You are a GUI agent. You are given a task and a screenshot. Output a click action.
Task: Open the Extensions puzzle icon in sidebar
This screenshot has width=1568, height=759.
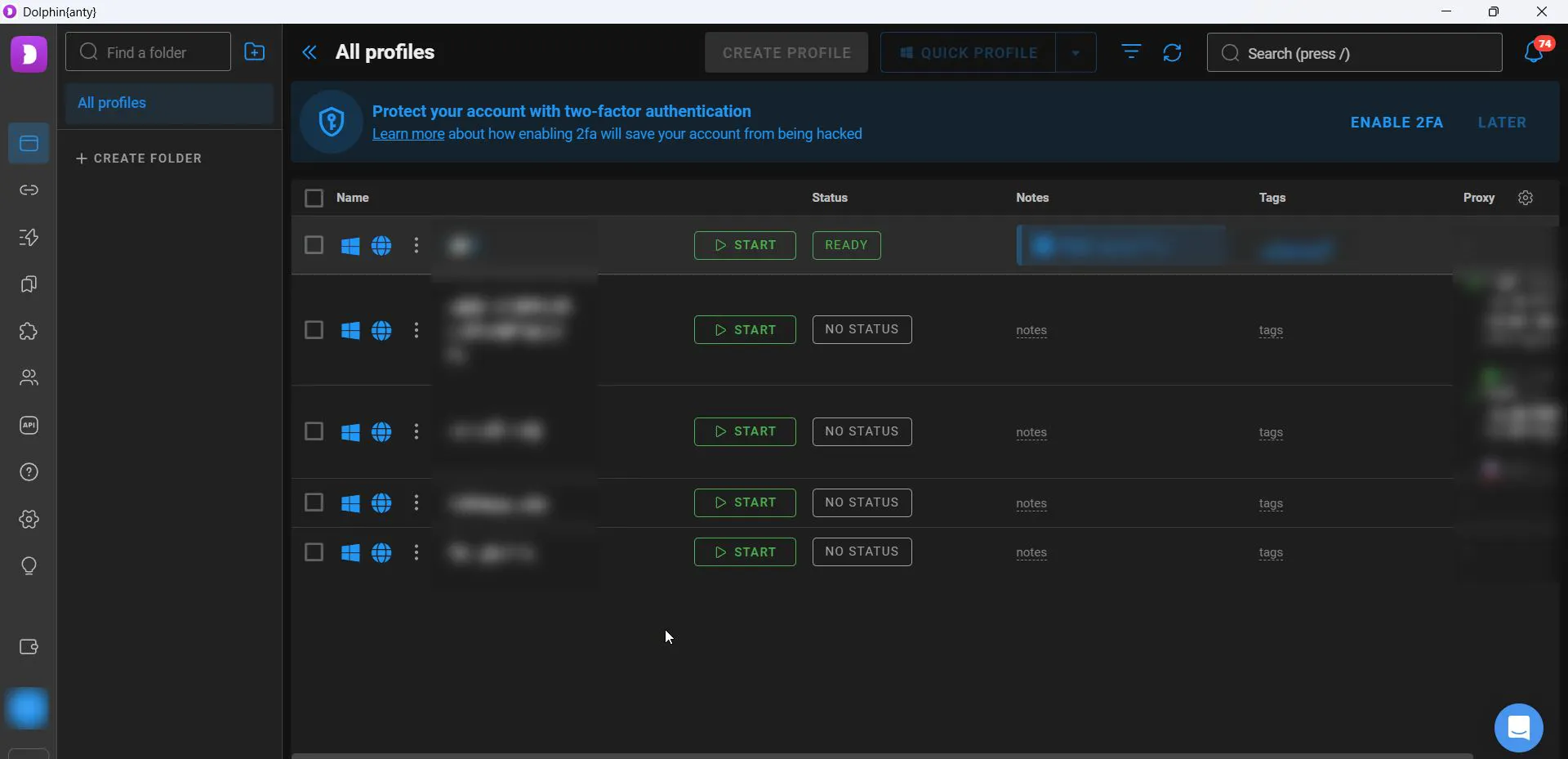29,332
